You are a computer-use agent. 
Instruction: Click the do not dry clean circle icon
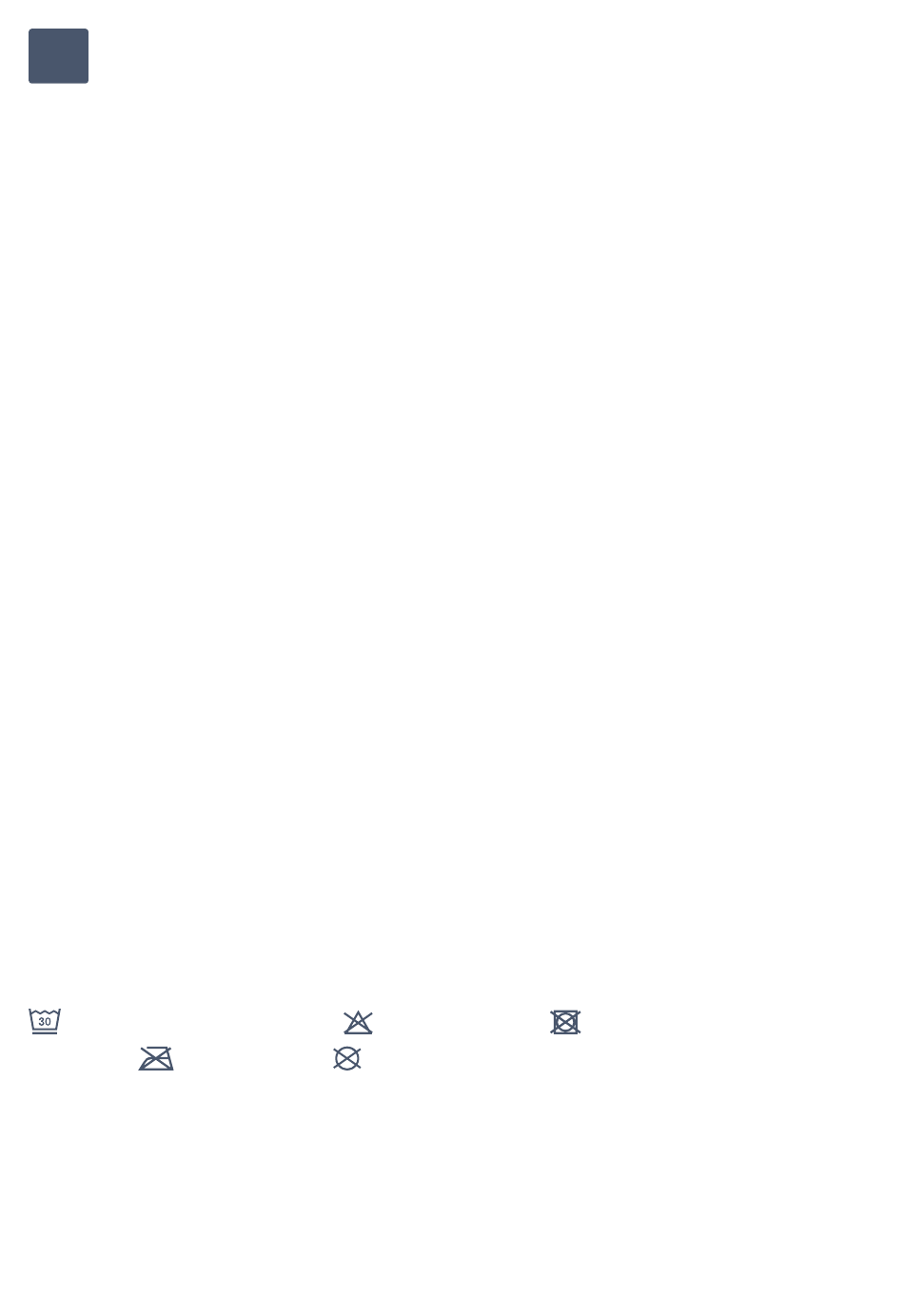pos(347,1058)
